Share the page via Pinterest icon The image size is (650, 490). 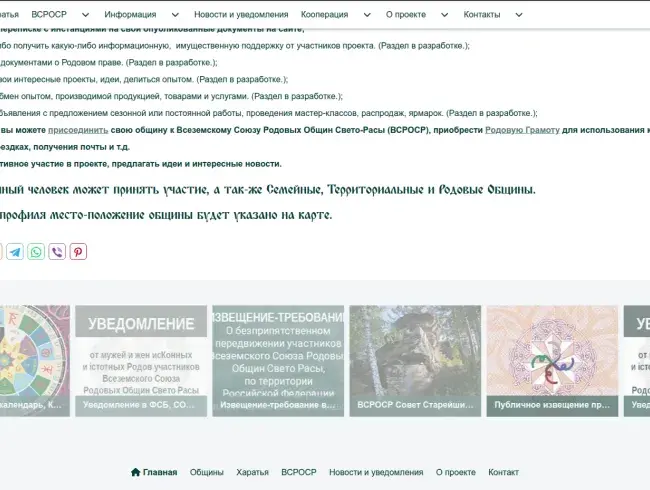pyautogui.click(x=78, y=252)
